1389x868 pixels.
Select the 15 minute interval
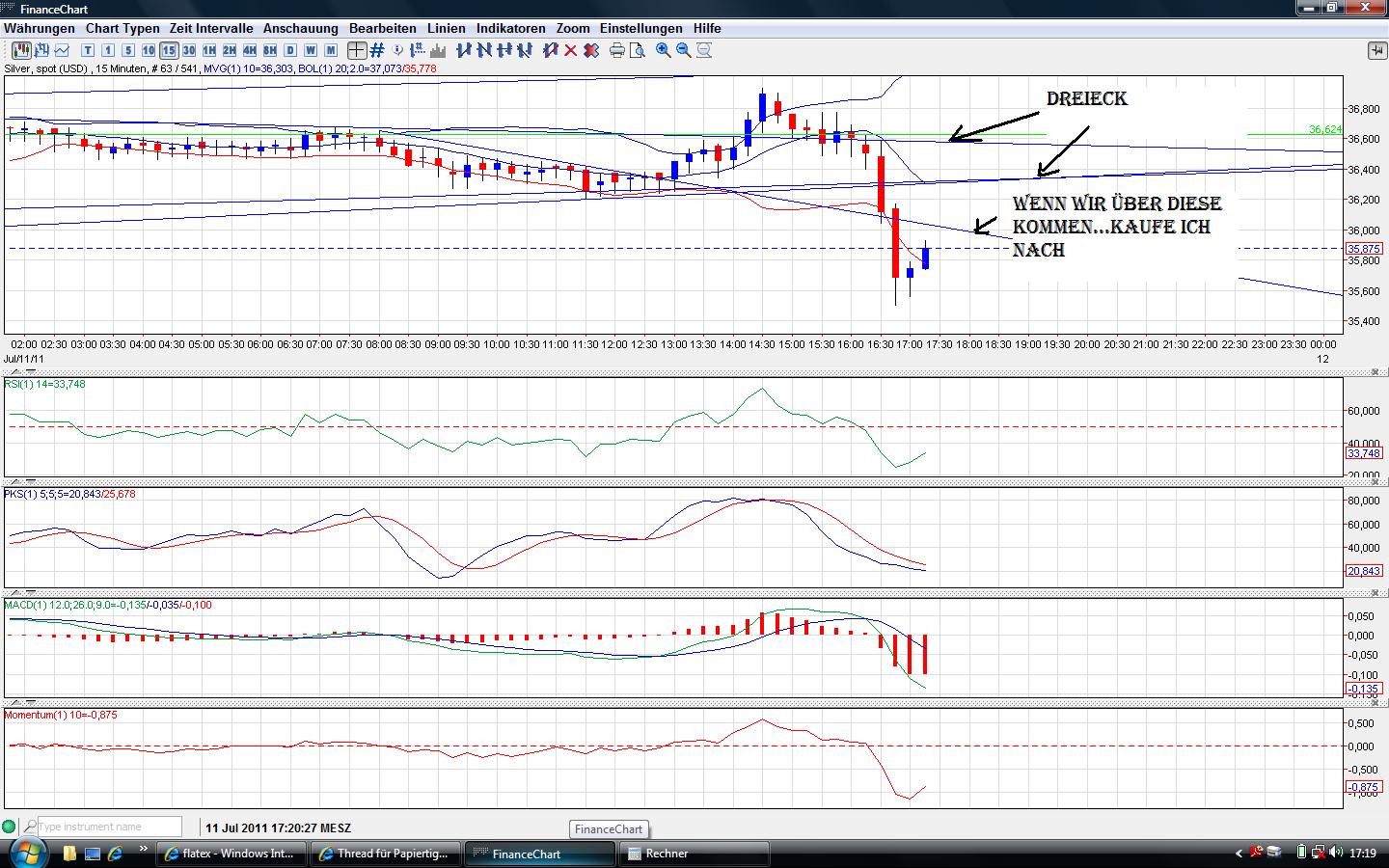tap(169, 50)
